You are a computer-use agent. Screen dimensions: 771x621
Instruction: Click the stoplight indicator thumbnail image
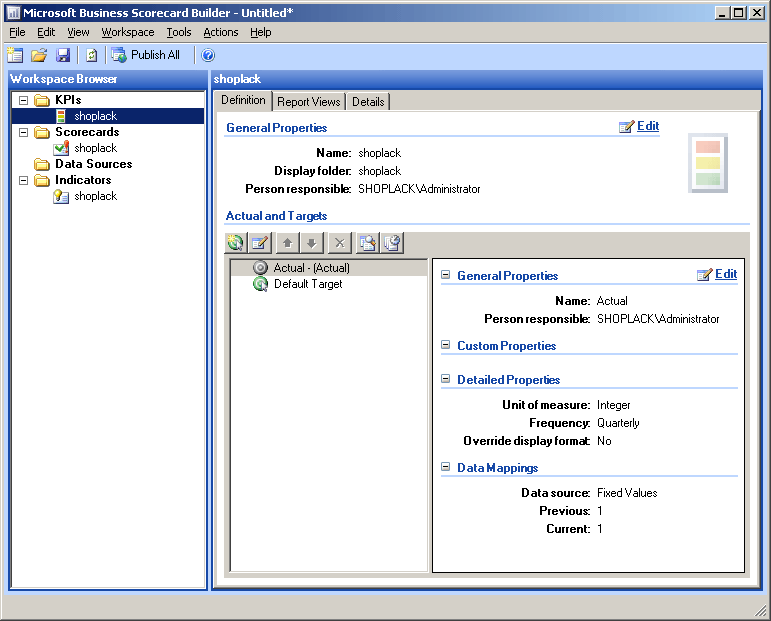[x=708, y=163]
